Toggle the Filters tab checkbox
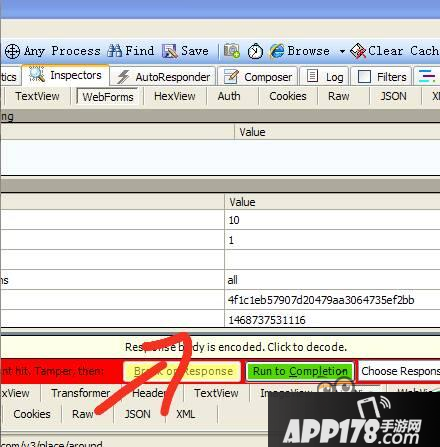 coord(364,77)
